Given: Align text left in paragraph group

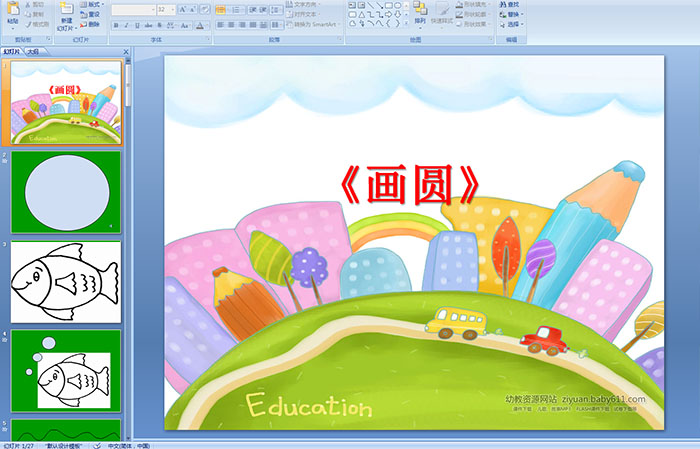Looking at the screenshot, I should click(x=220, y=25).
